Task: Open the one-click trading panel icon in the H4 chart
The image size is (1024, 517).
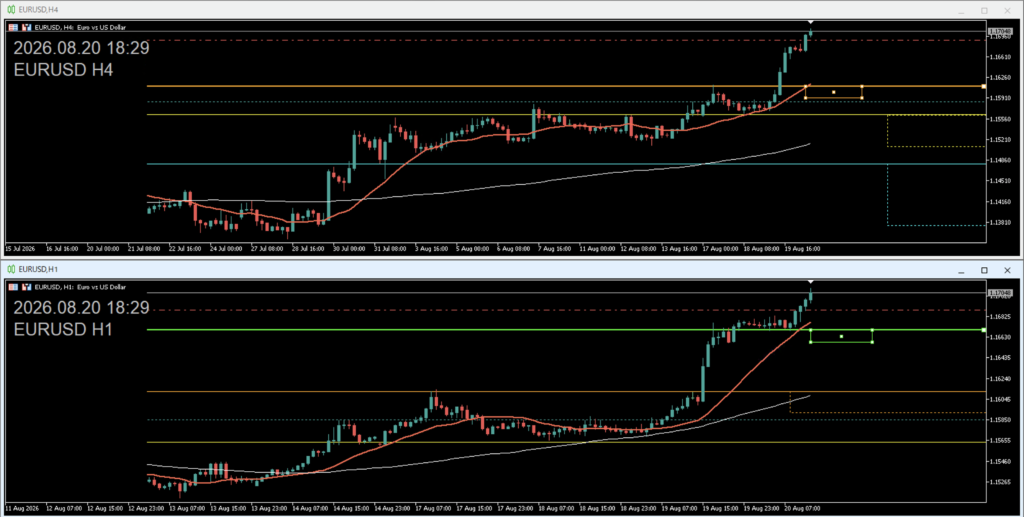Action: (13, 27)
